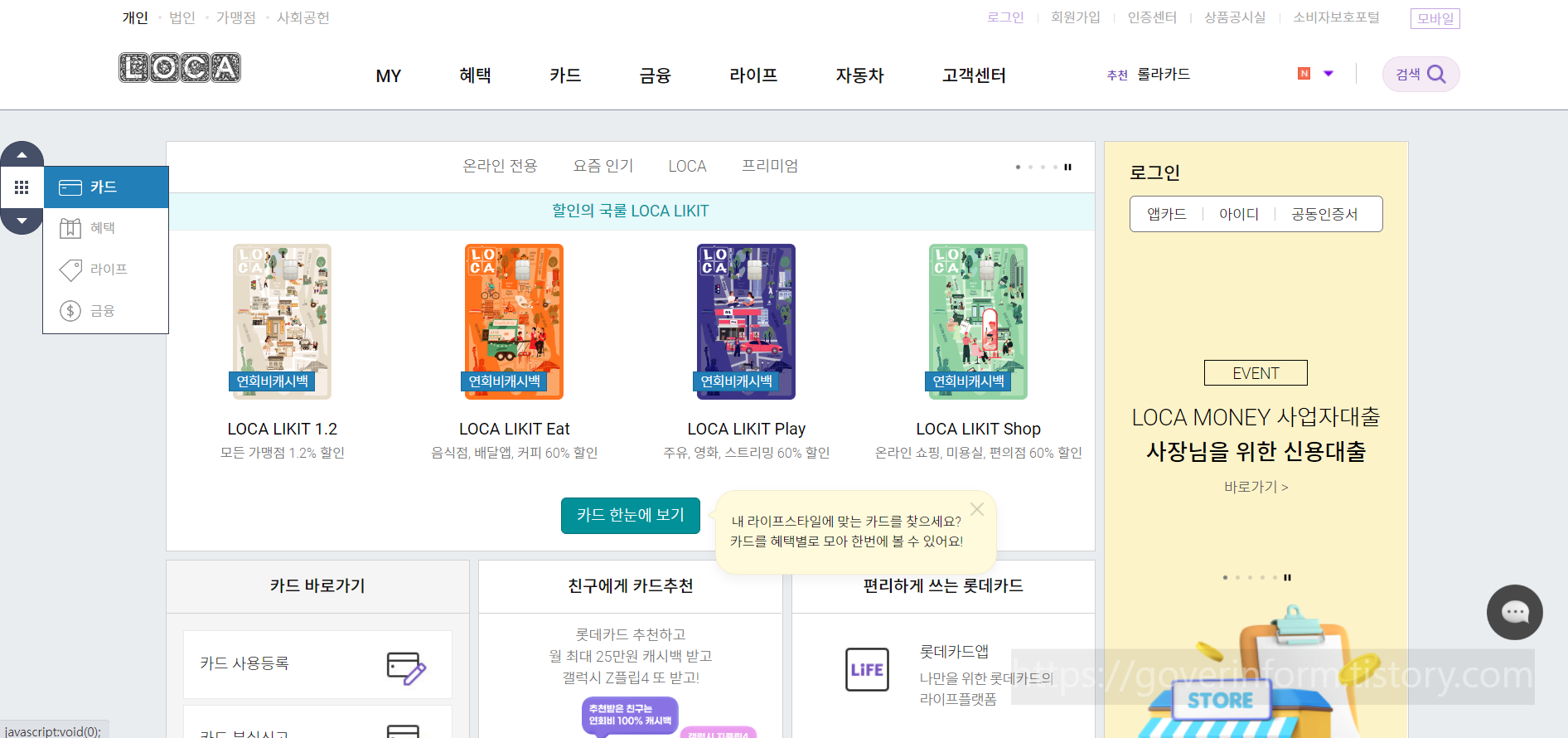This screenshot has height=738, width=1568.
Task: Select 금융 in the quick sidebar
Action: [x=106, y=311]
